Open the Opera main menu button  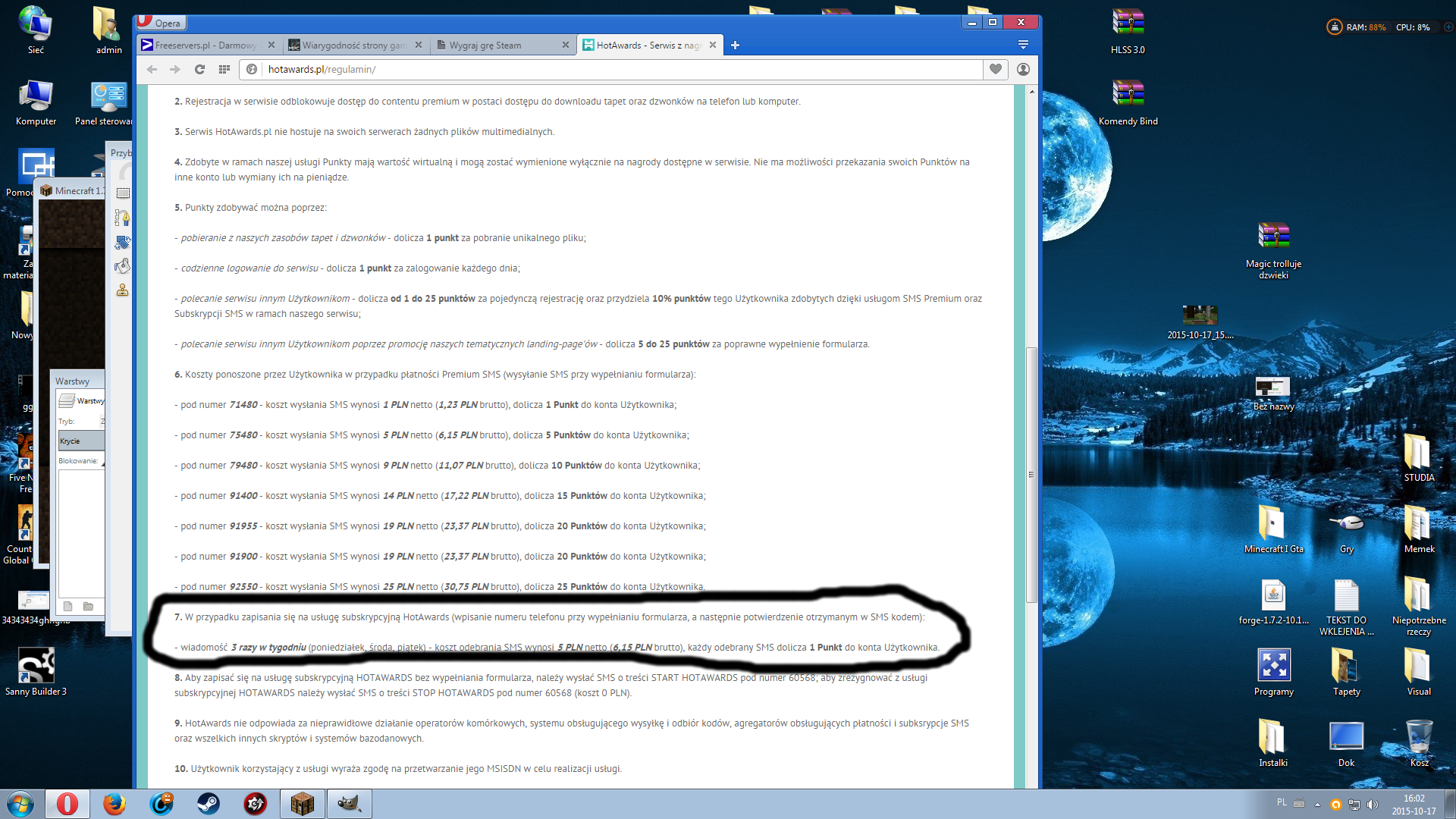click(161, 22)
